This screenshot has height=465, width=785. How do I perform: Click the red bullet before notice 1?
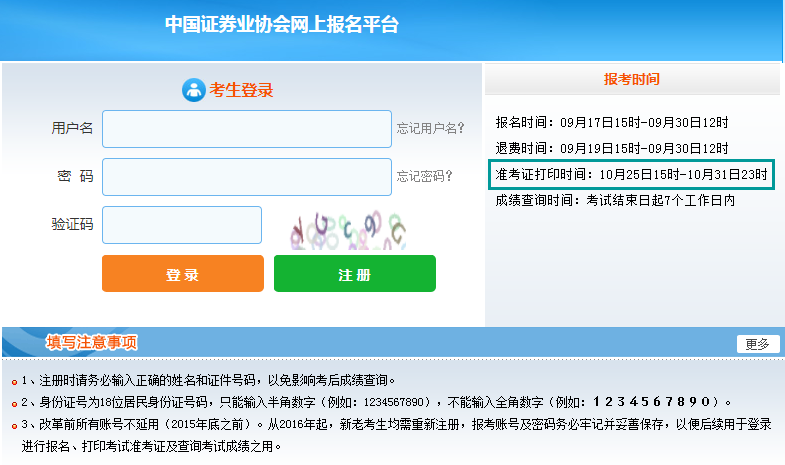coord(13,381)
